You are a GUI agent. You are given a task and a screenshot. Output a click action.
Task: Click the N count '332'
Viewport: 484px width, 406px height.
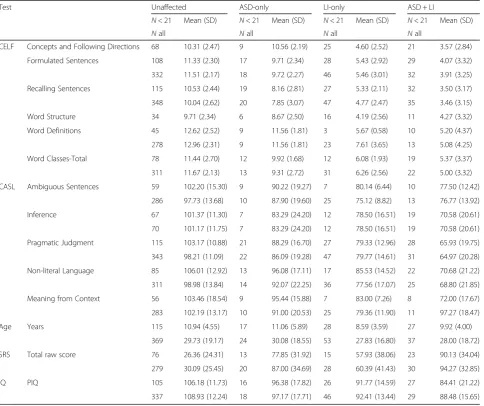(x=157, y=75)
